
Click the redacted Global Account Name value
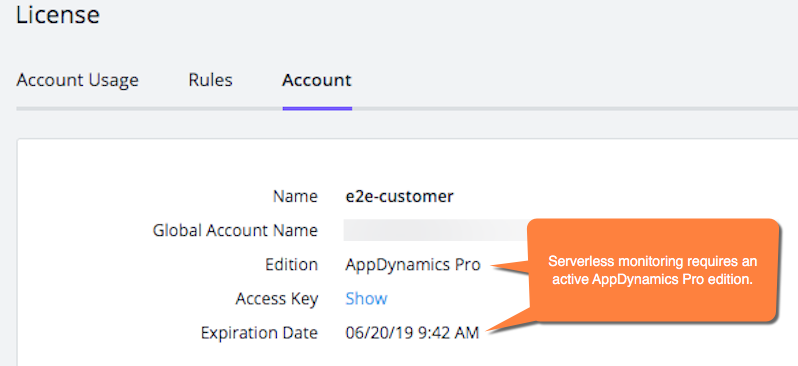point(437,230)
